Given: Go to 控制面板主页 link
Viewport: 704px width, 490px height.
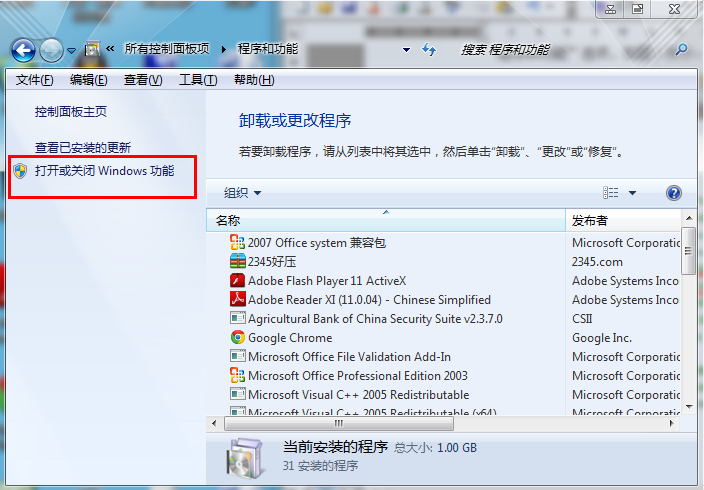Looking at the screenshot, I should coord(71,112).
